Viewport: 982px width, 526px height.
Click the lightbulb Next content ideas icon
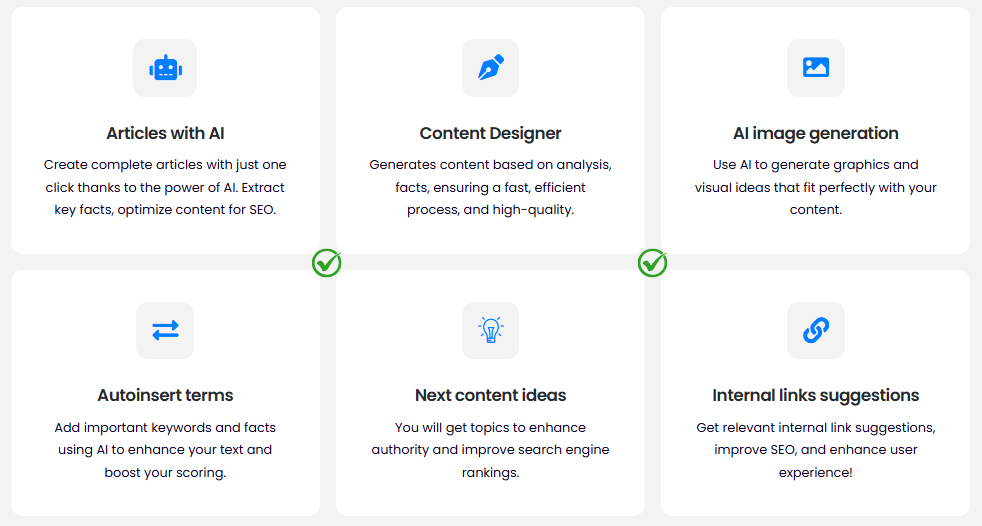tap(490, 330)
